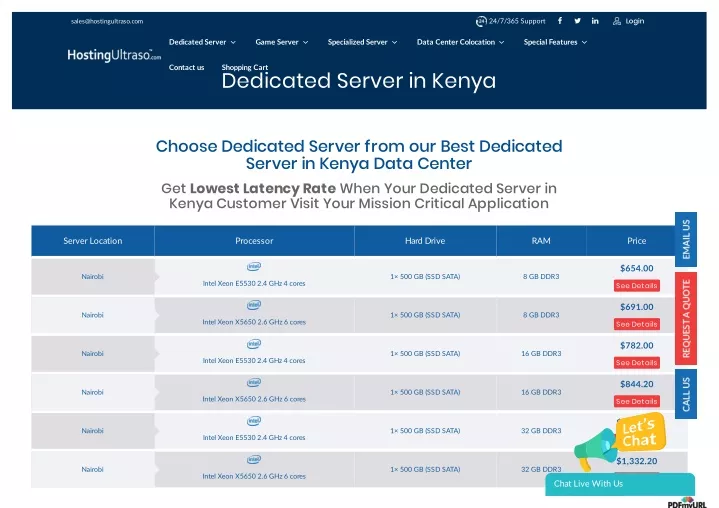Click the Login link
The width and height of the screenshot is (719, 508).
(635, 21)
